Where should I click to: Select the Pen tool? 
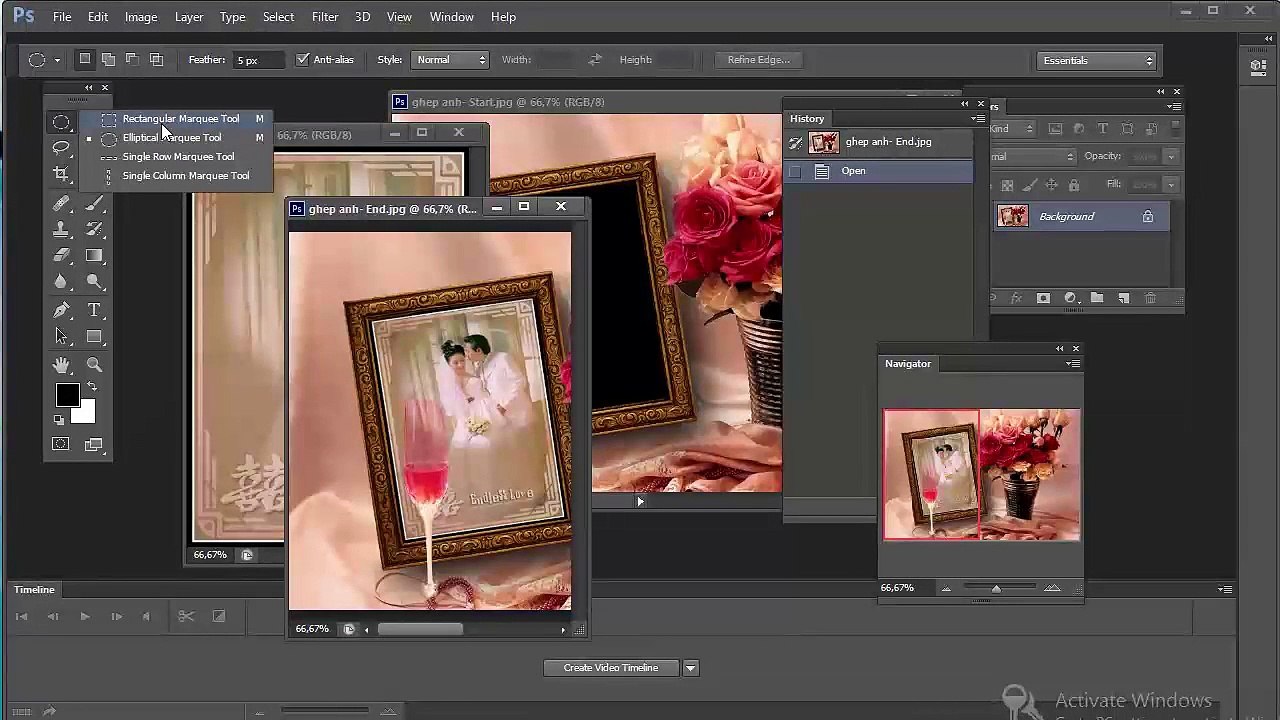(x=61, y=310)
